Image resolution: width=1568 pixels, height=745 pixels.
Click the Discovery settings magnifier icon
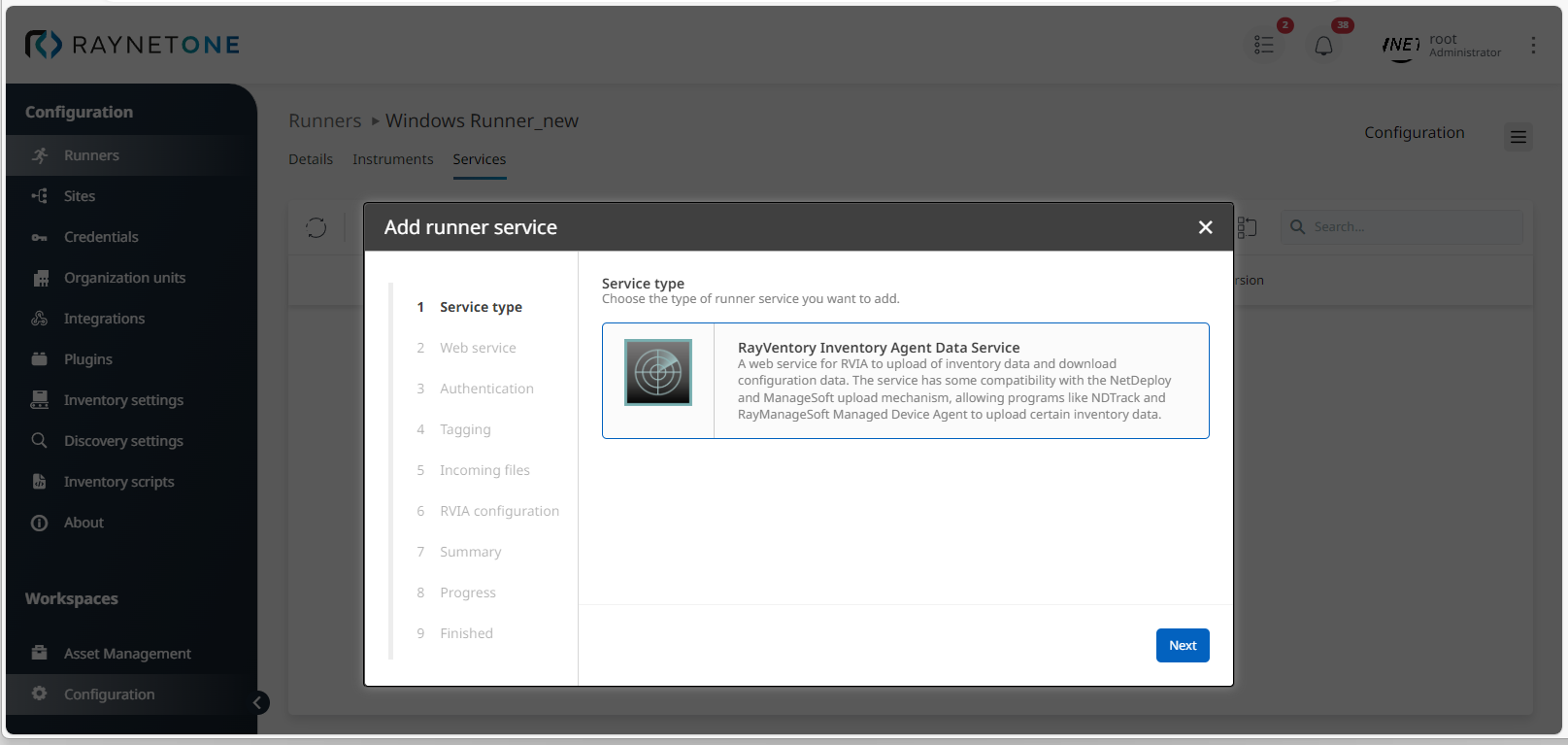(40, 441)
